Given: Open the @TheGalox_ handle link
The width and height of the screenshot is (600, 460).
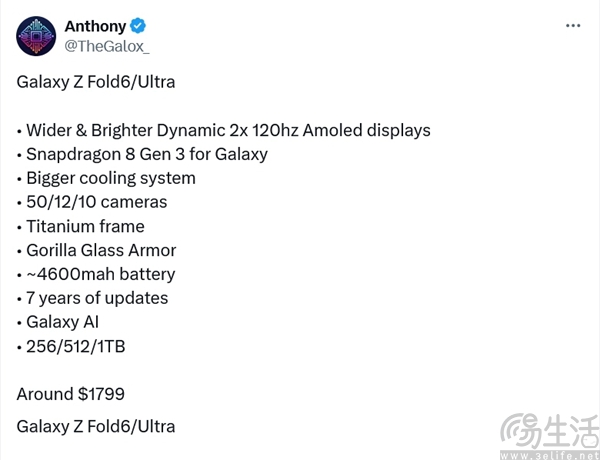Looking at the screenshot, I should coord(106,46).
